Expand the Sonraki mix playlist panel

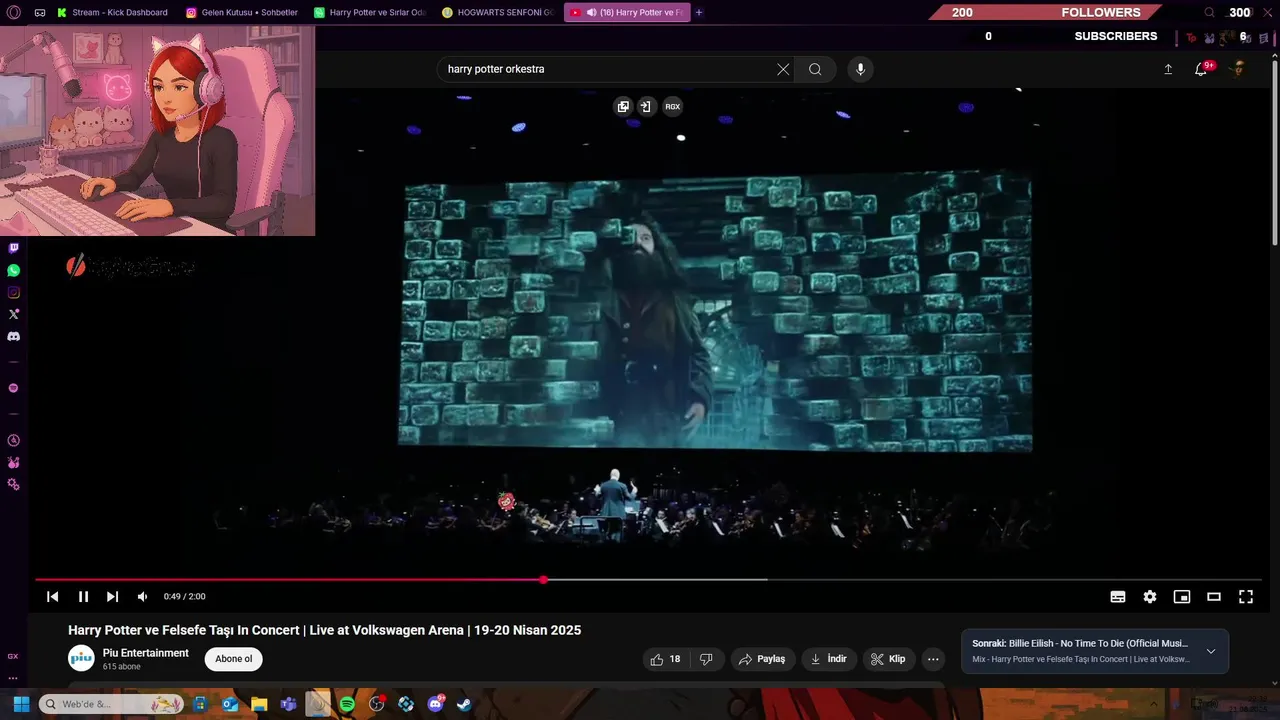tap(1211, 651)
